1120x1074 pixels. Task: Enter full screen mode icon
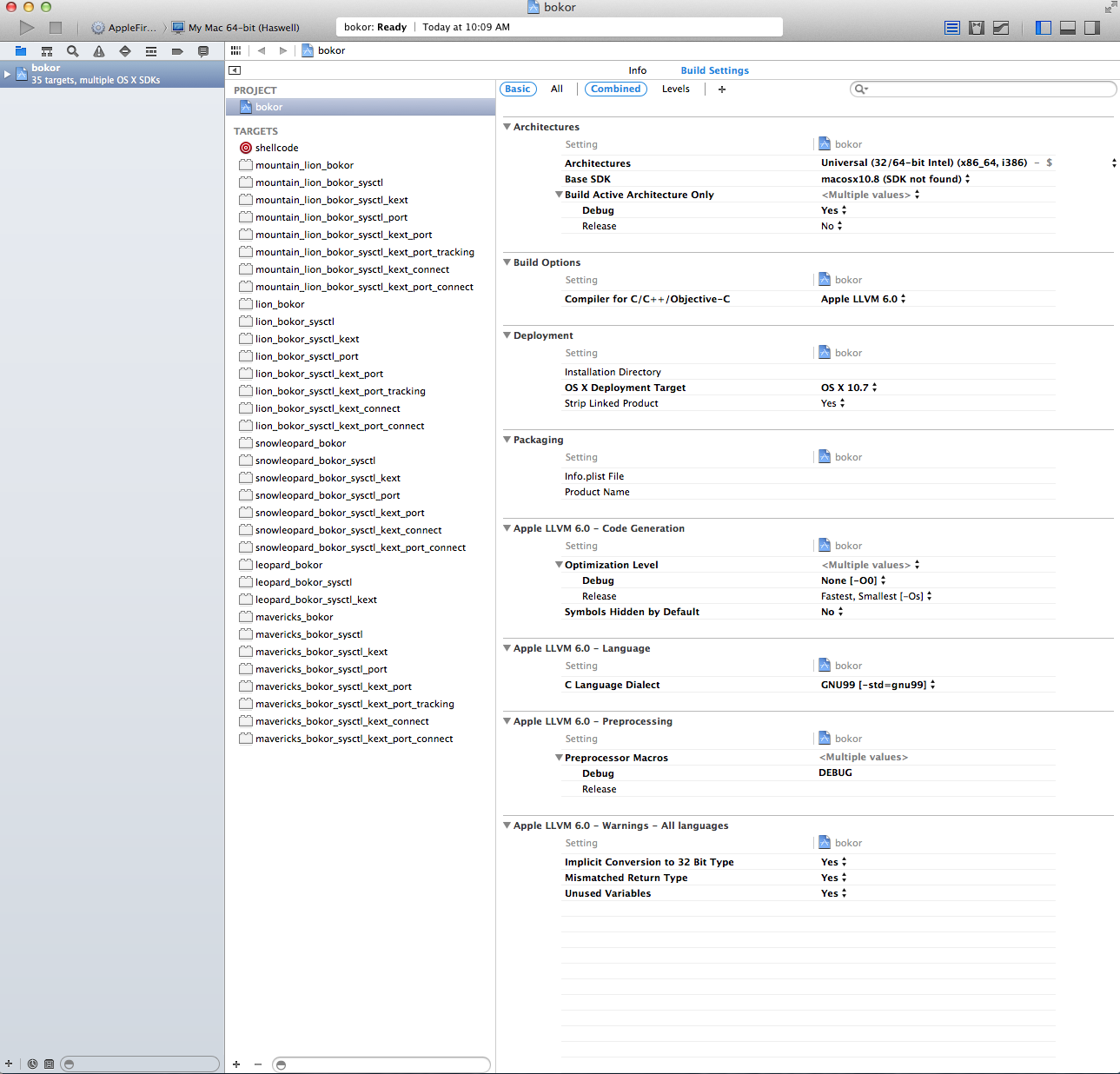1110,7
